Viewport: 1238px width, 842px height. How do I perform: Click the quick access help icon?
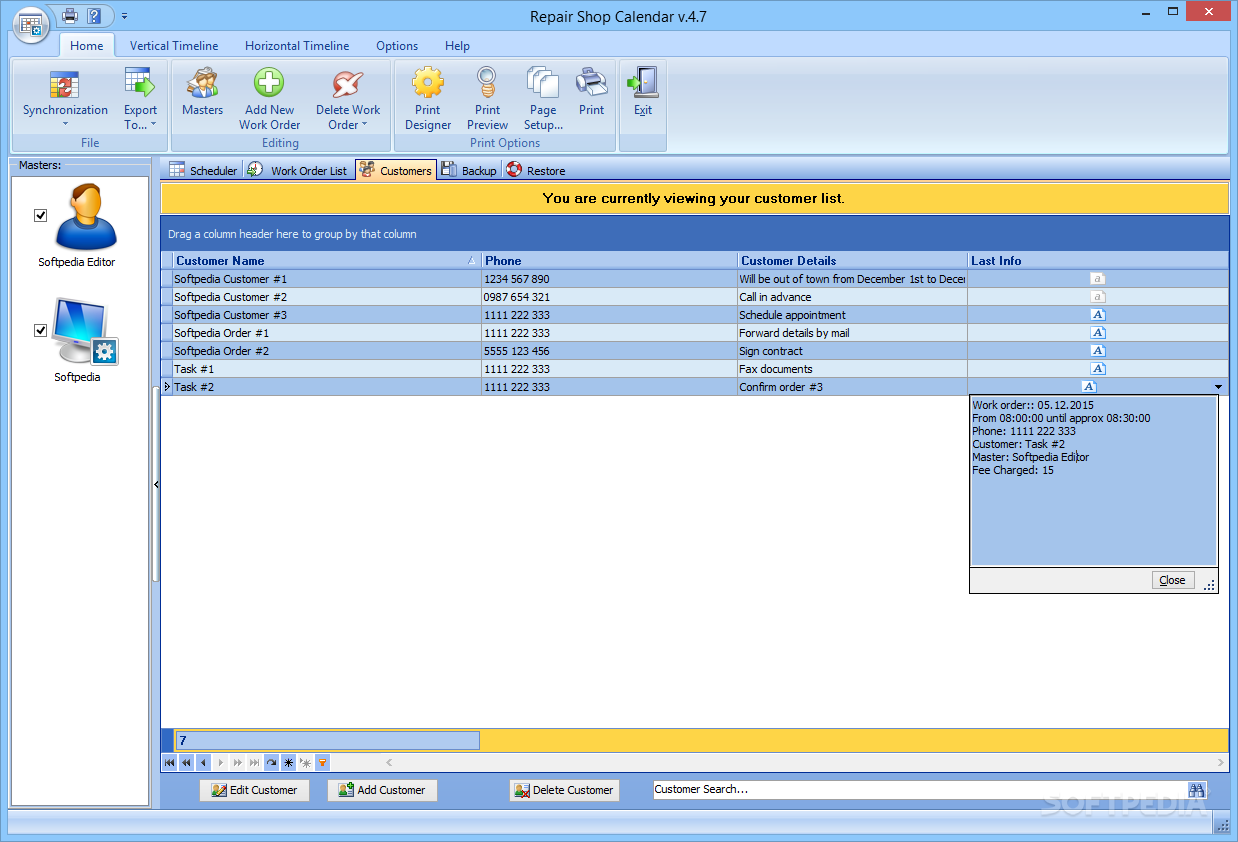pyautogui.click(x=94, y=15)
